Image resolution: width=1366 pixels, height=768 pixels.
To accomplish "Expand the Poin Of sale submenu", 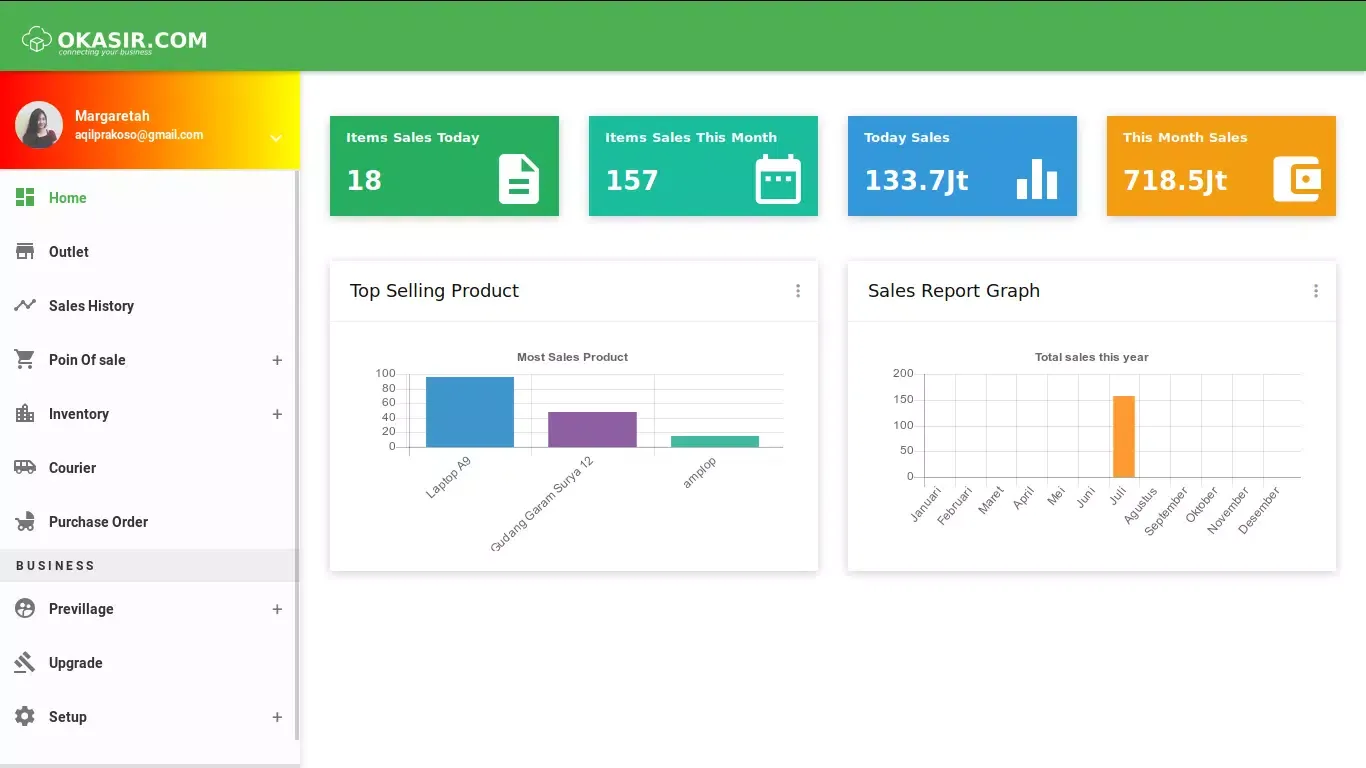I will pos(277,360).
